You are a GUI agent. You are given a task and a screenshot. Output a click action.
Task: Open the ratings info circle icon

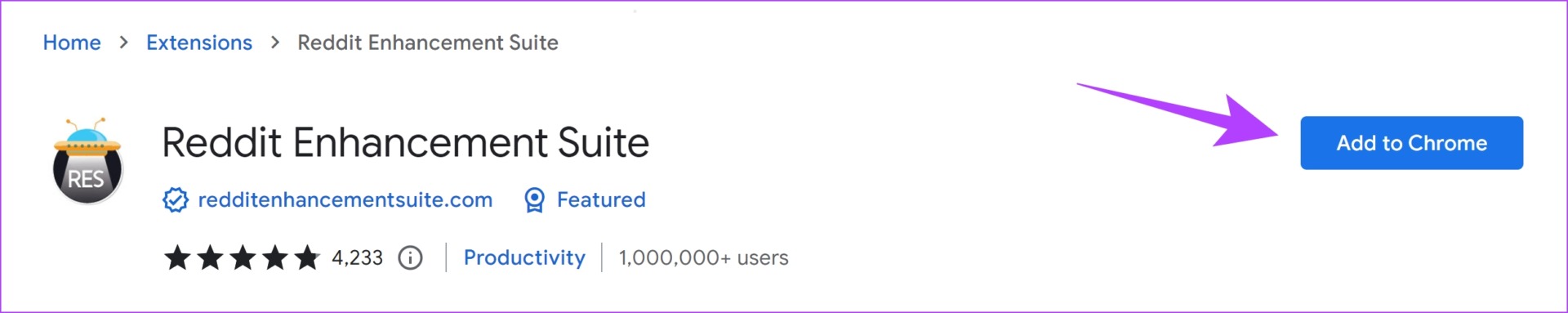[x=410, y=258]
